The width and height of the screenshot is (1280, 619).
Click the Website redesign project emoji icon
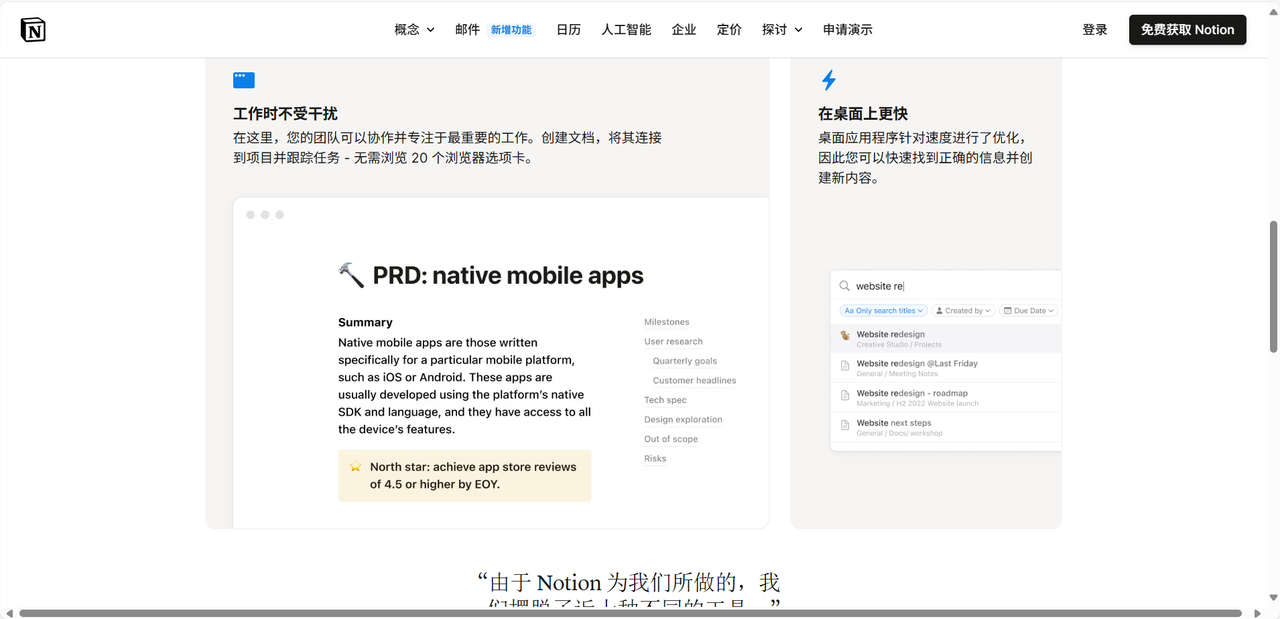(845, 335)
